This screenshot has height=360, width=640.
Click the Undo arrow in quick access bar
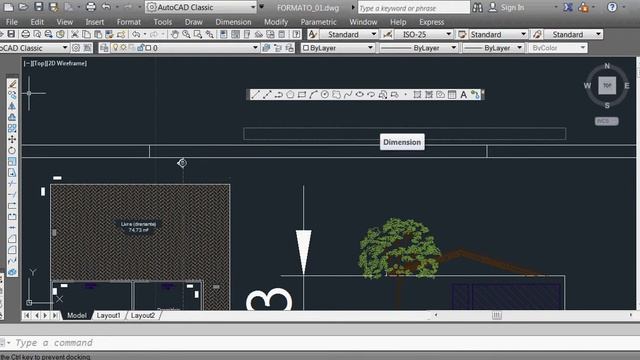click(106, 7)
